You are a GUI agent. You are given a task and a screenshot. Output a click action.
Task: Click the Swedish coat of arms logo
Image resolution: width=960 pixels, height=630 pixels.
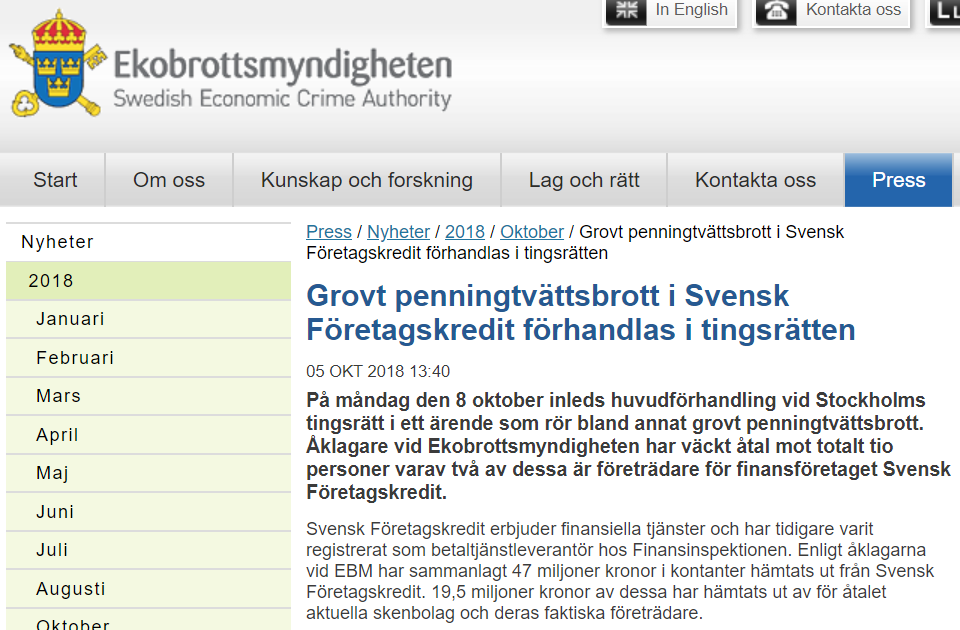coord(58,64)
